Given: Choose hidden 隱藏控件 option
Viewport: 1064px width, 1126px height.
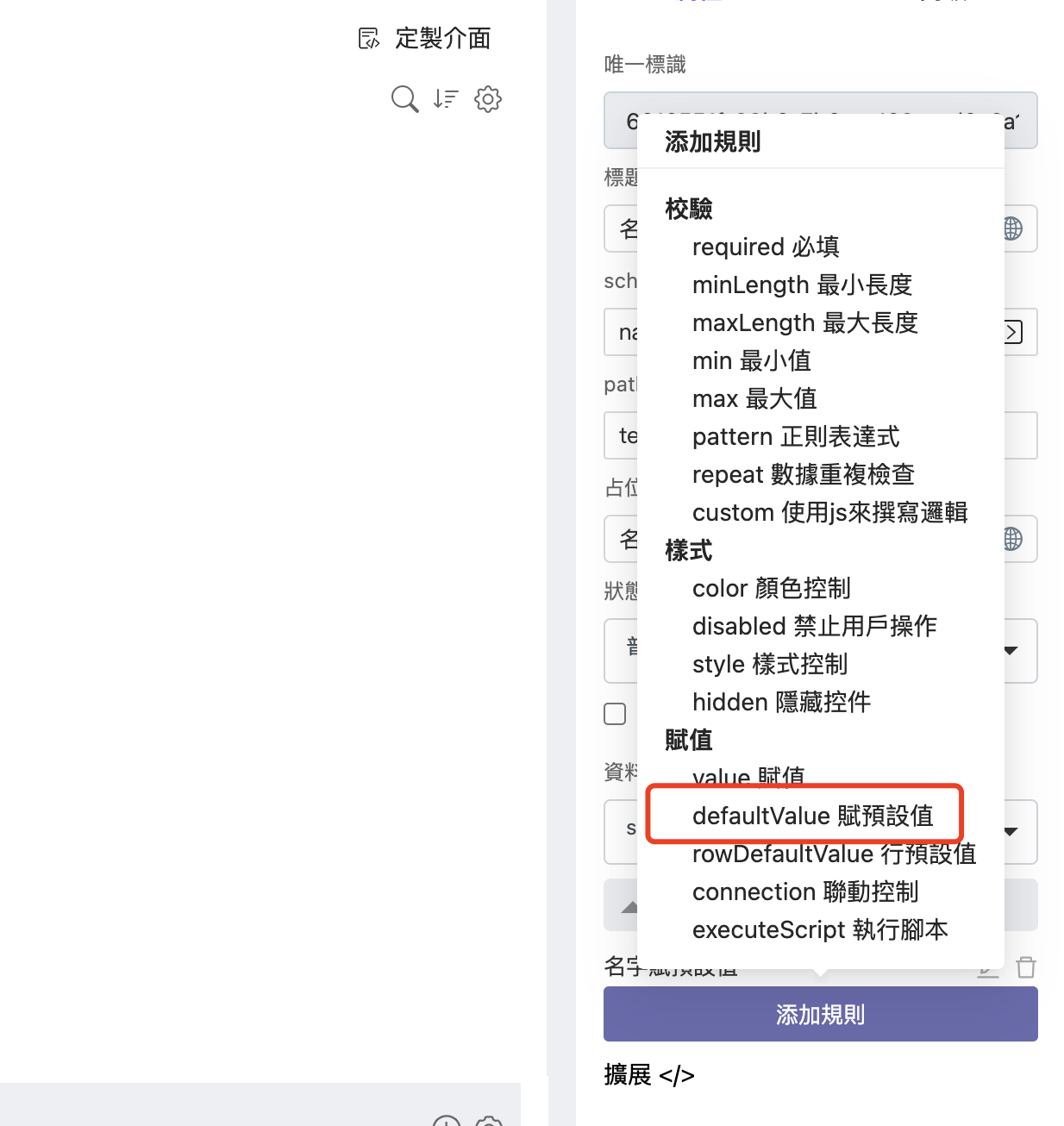Looking at the screenshot, I should [781, 702].
